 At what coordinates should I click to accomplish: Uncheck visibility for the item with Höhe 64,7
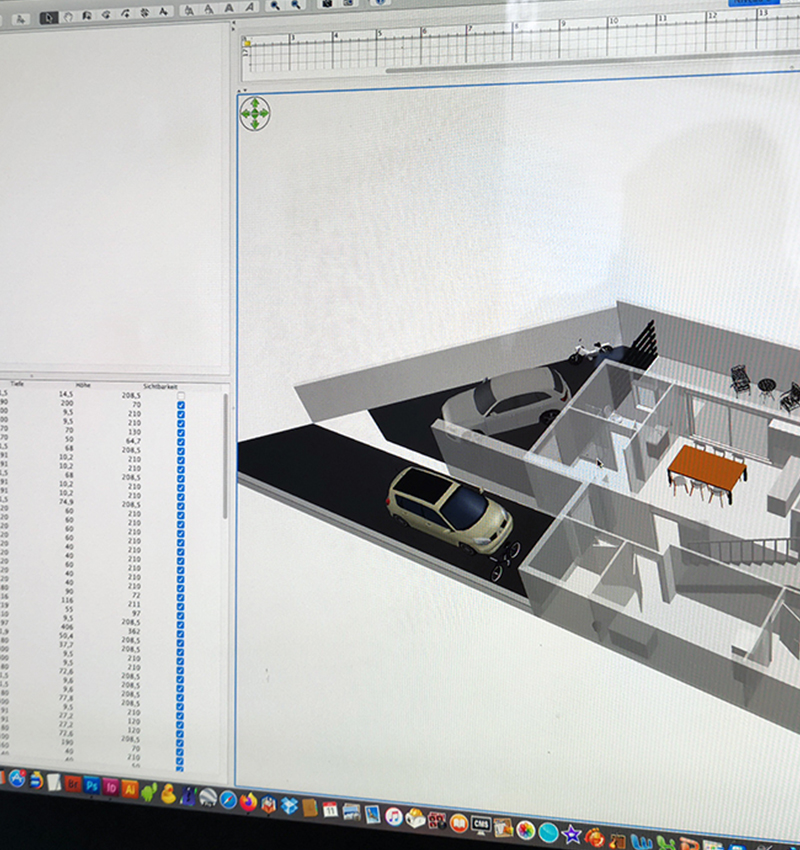(181, 439)
